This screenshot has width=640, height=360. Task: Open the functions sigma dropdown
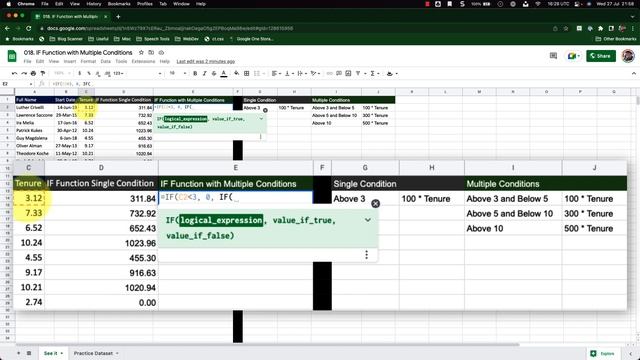tap(374, 73)
